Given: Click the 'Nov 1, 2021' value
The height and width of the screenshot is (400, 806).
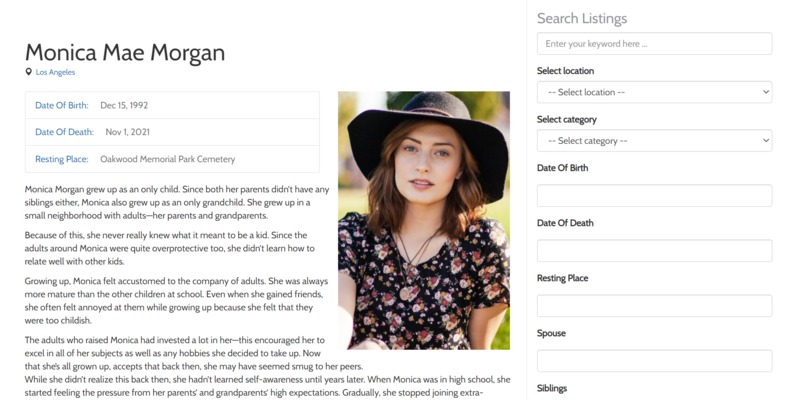Looking at the screenshot, I should [127, 132].
